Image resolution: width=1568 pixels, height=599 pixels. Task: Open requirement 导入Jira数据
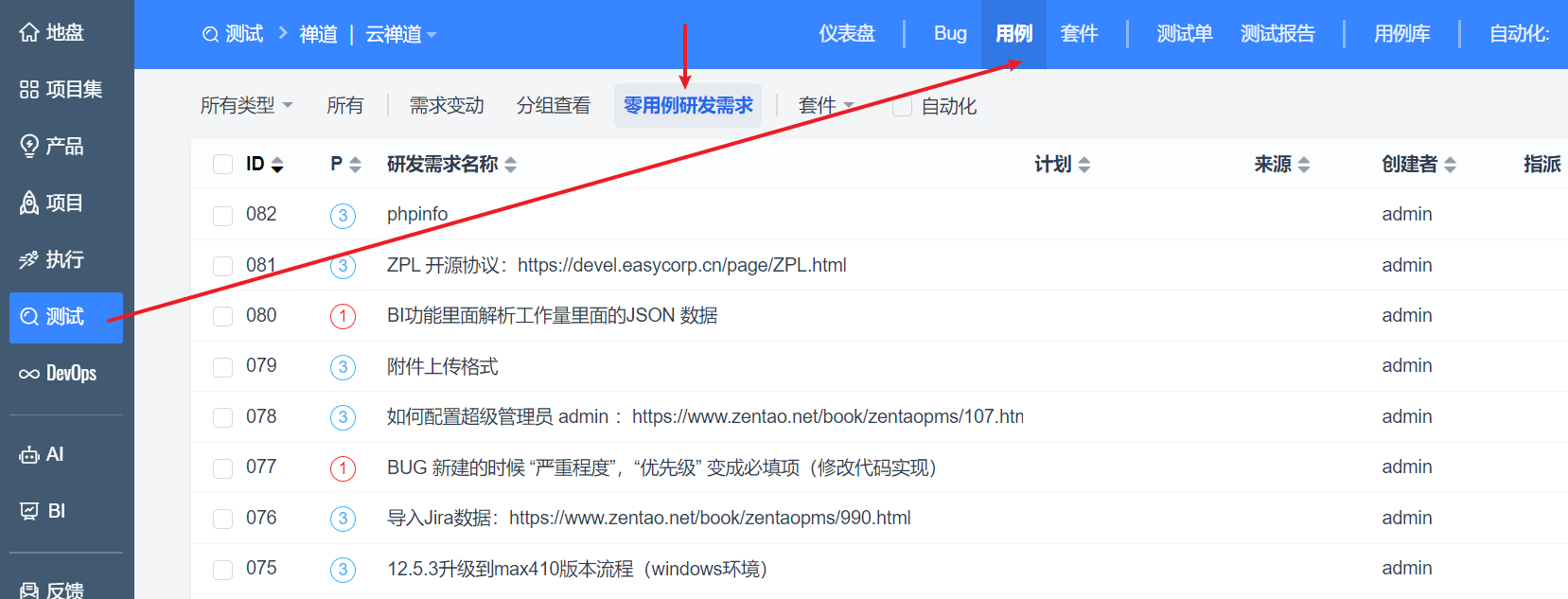(x=648, y=519)
